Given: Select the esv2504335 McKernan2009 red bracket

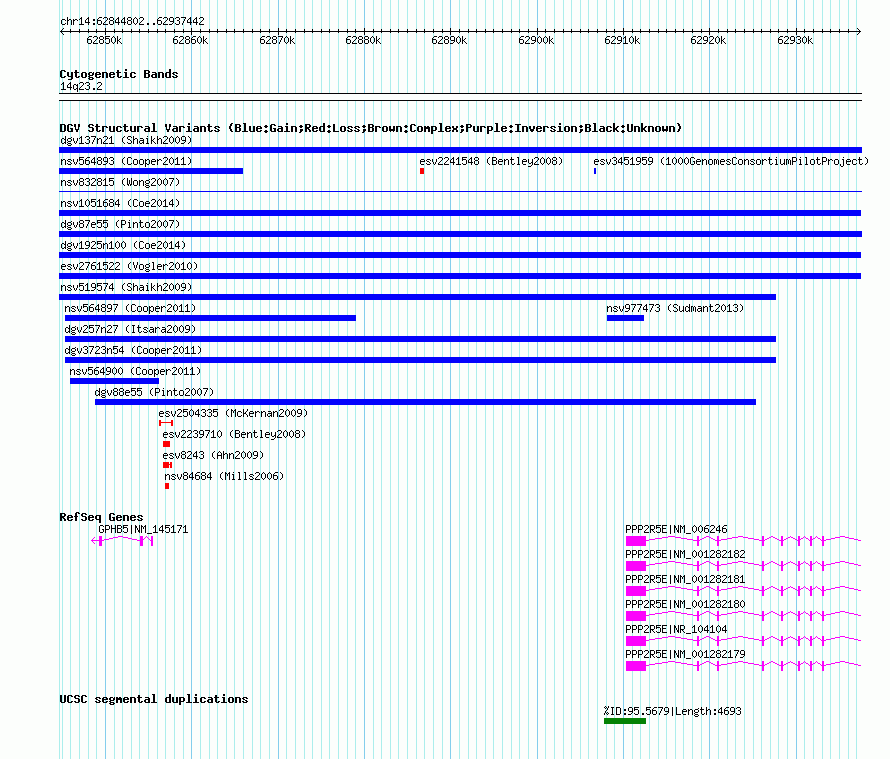Looking at the screenshot, I should (166, 423).
